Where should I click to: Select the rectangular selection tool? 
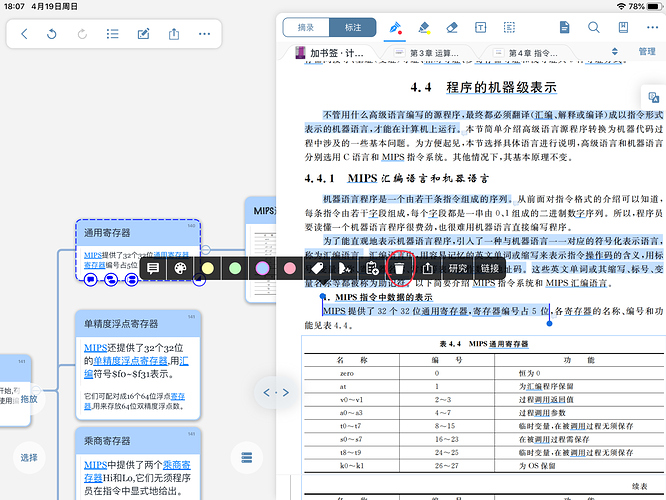509,28
